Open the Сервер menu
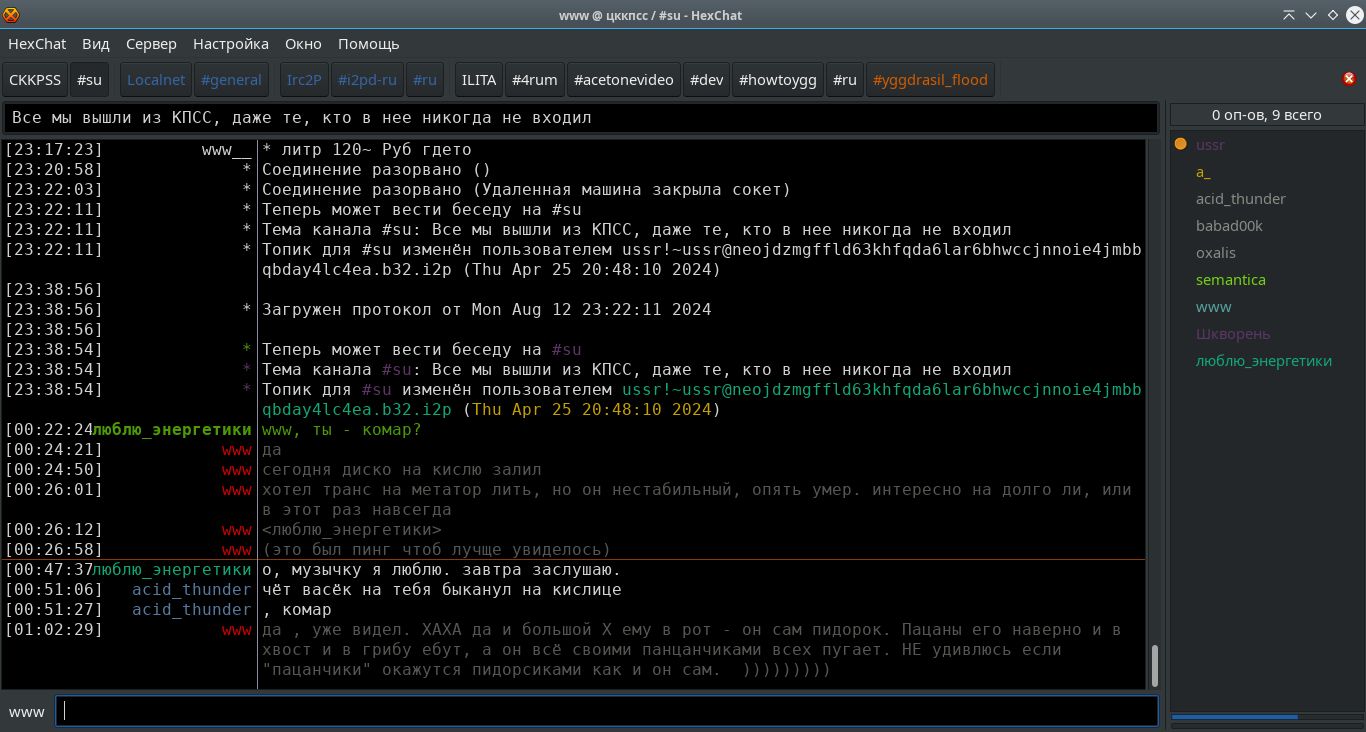This screenshot has height=732, width=1366. pyautogui.click(x=151, y=44)
